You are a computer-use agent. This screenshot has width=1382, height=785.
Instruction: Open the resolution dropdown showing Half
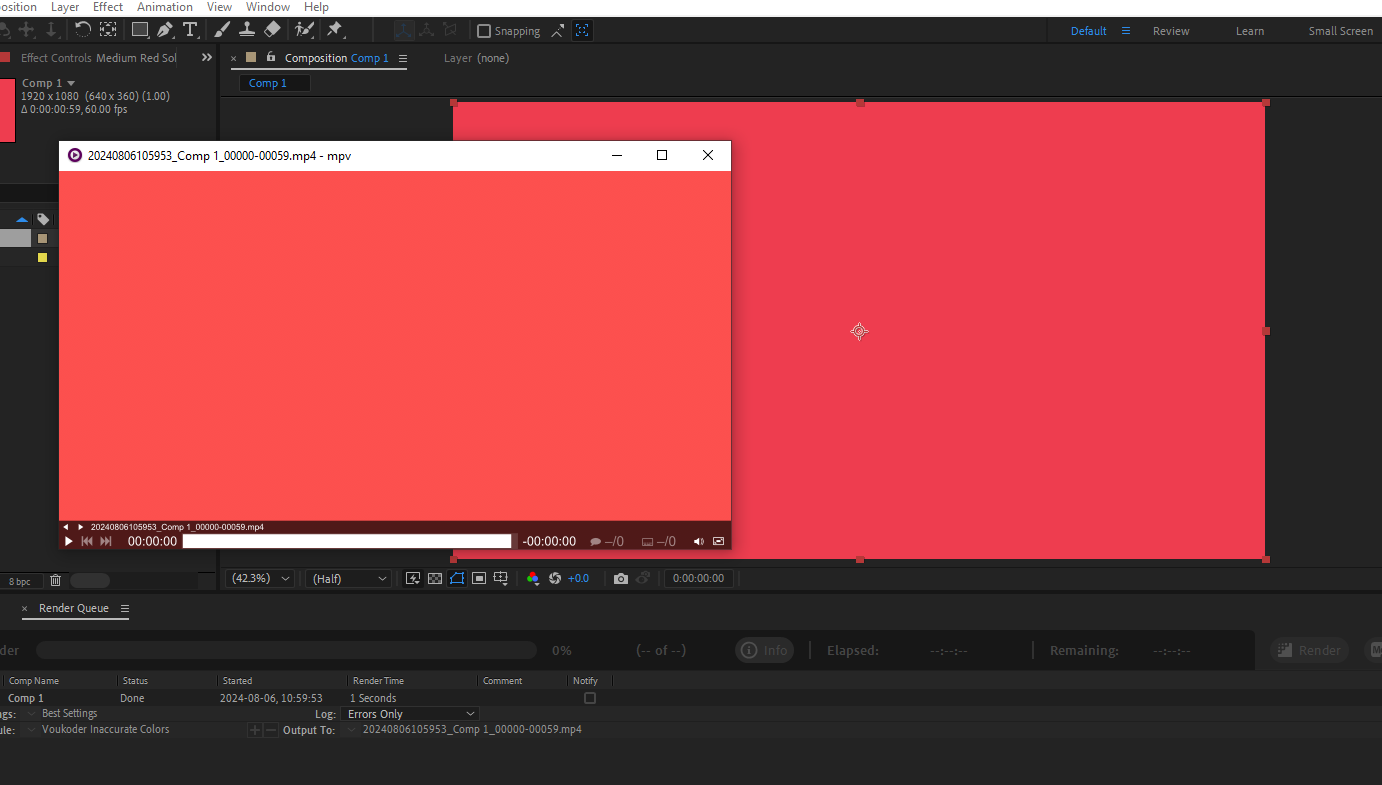[349, 579]
